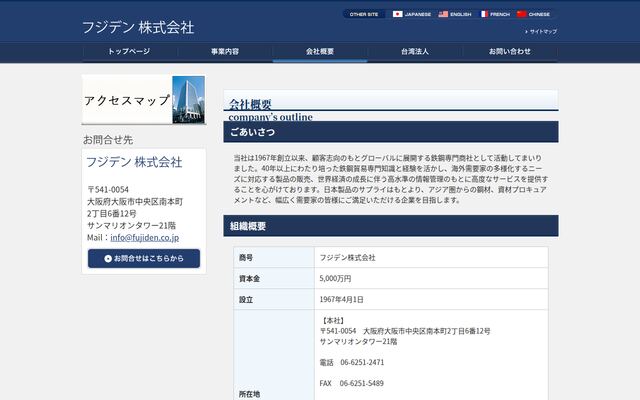
Task: Click the 設立 table row label
Action: [x=246, y=300]
